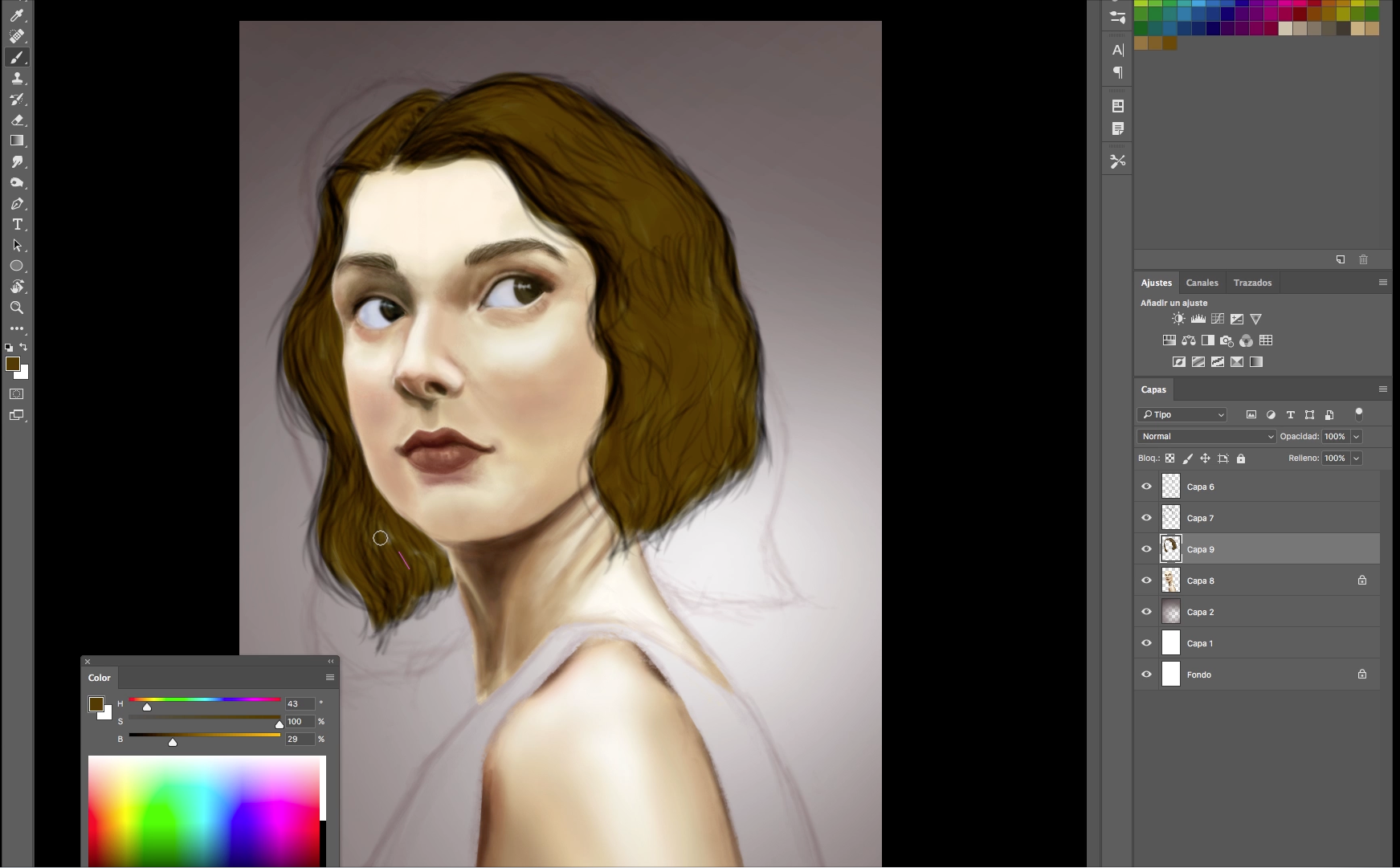Click the foreground color swatch in toolbar
This screenshot has height=868, width=1400.
coord(12,365)
